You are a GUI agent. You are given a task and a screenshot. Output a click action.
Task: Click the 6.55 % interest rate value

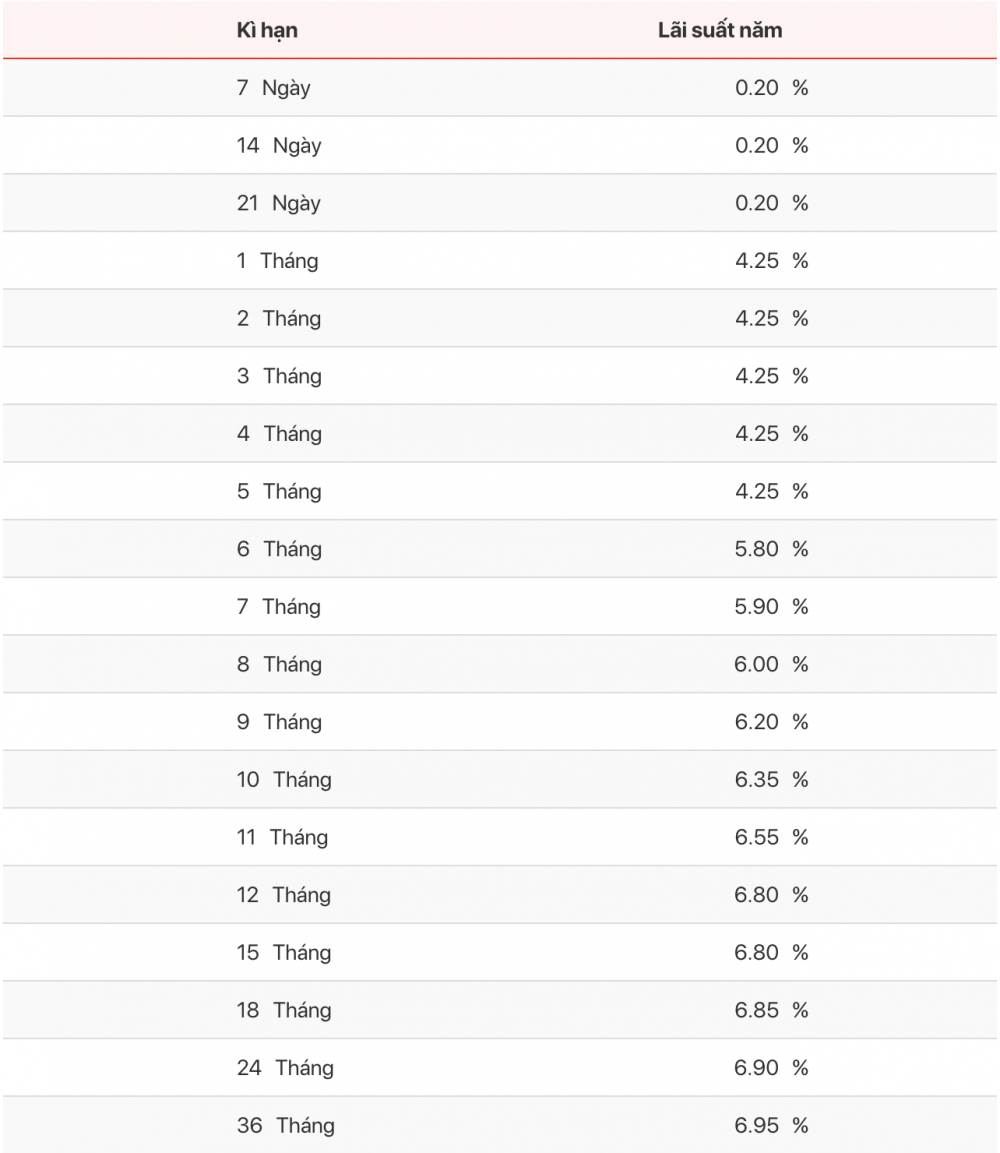pos(771,837)
